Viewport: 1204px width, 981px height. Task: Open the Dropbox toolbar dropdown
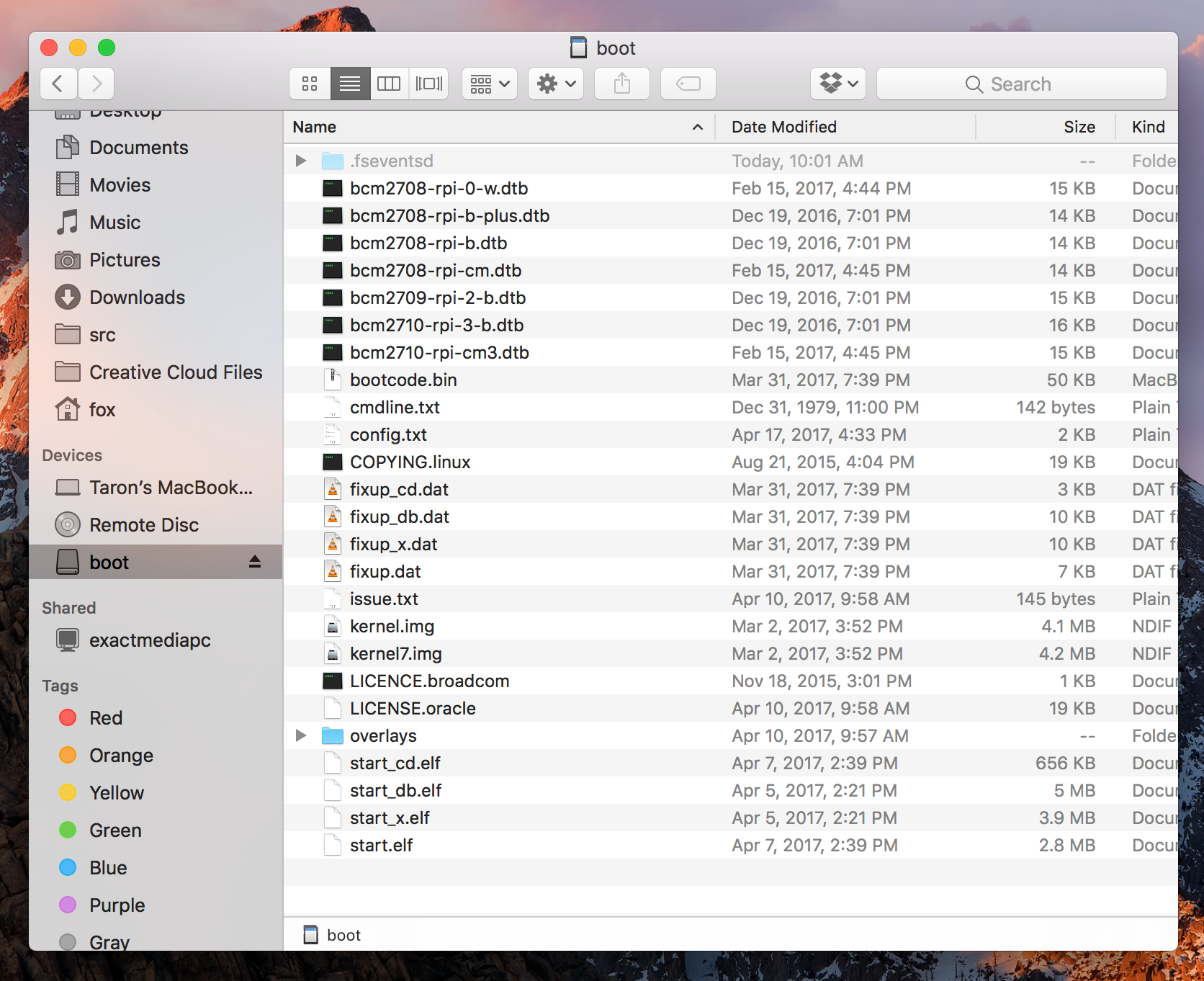(x=837, y=84)
